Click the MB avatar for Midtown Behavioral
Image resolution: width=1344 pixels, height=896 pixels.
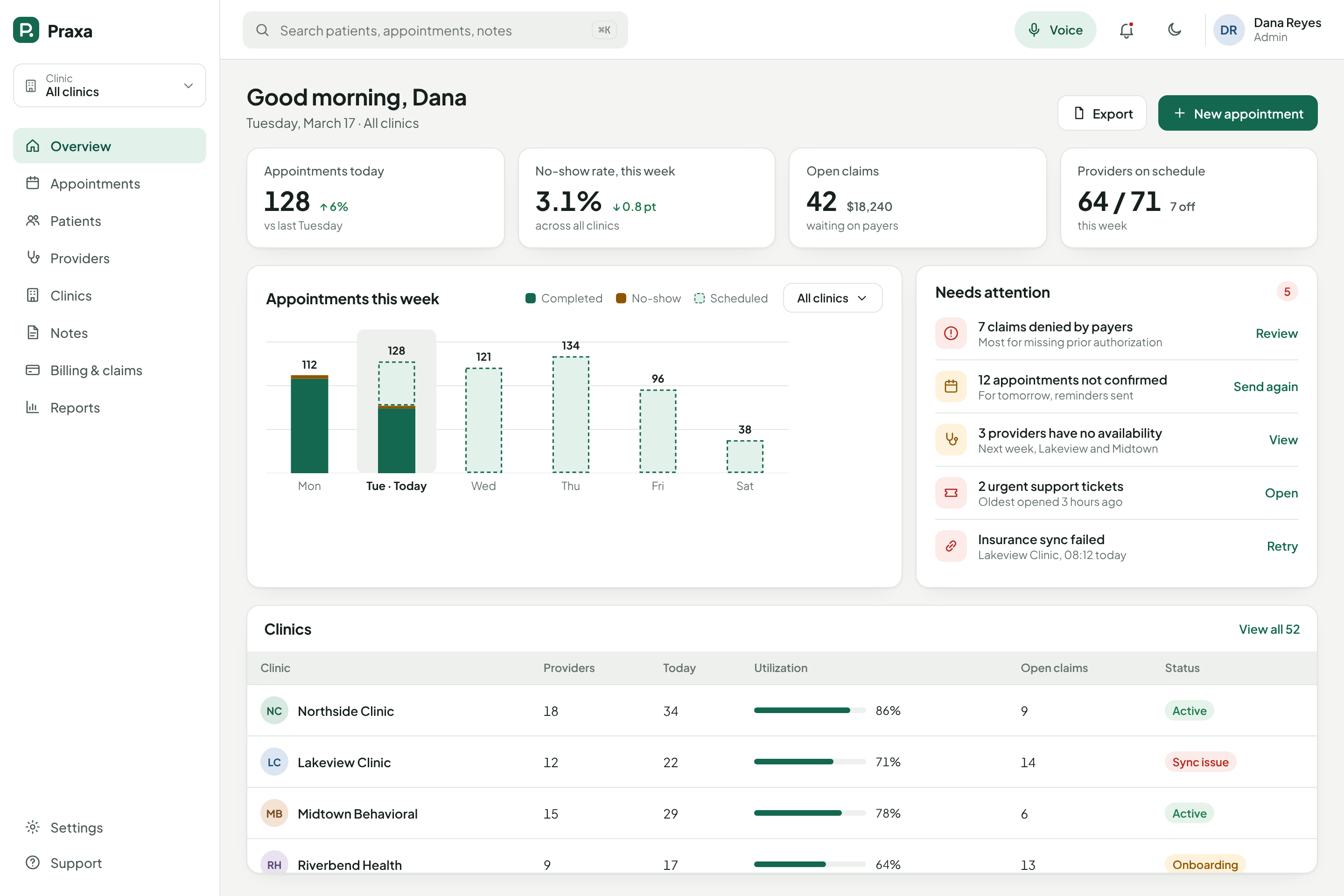click(x=274, y=813)
